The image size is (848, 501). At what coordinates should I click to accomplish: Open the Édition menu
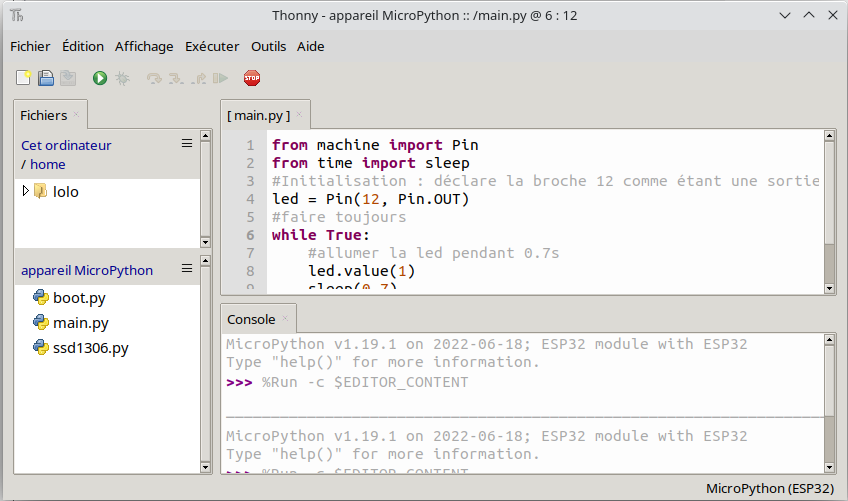(x=83, y=47)
